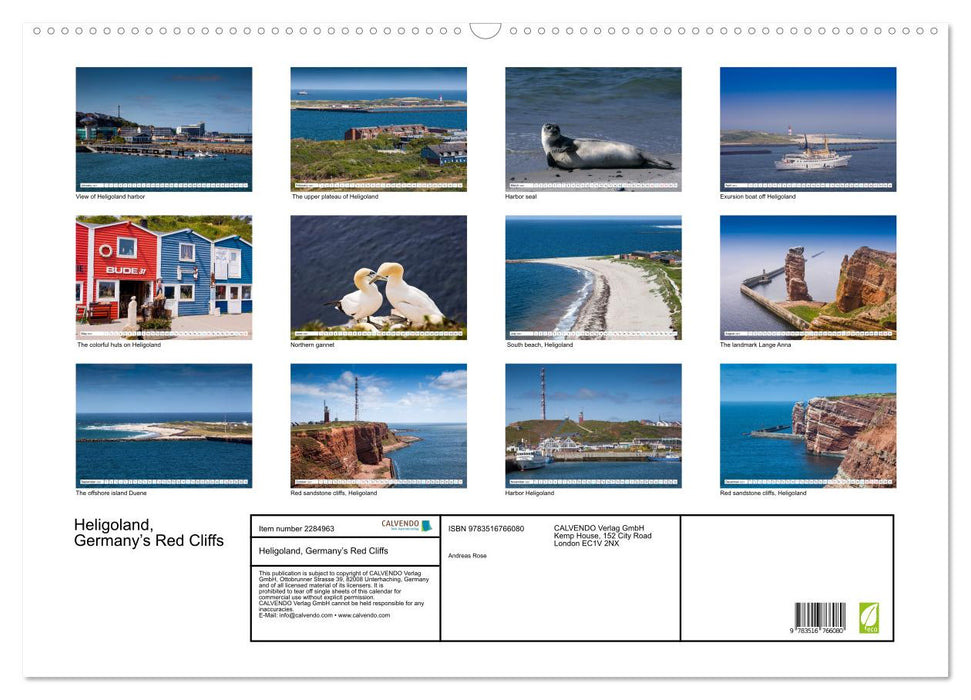Click the boxed 'Heligoland, Germany's Red Cliffs' title

pos(323,551)
